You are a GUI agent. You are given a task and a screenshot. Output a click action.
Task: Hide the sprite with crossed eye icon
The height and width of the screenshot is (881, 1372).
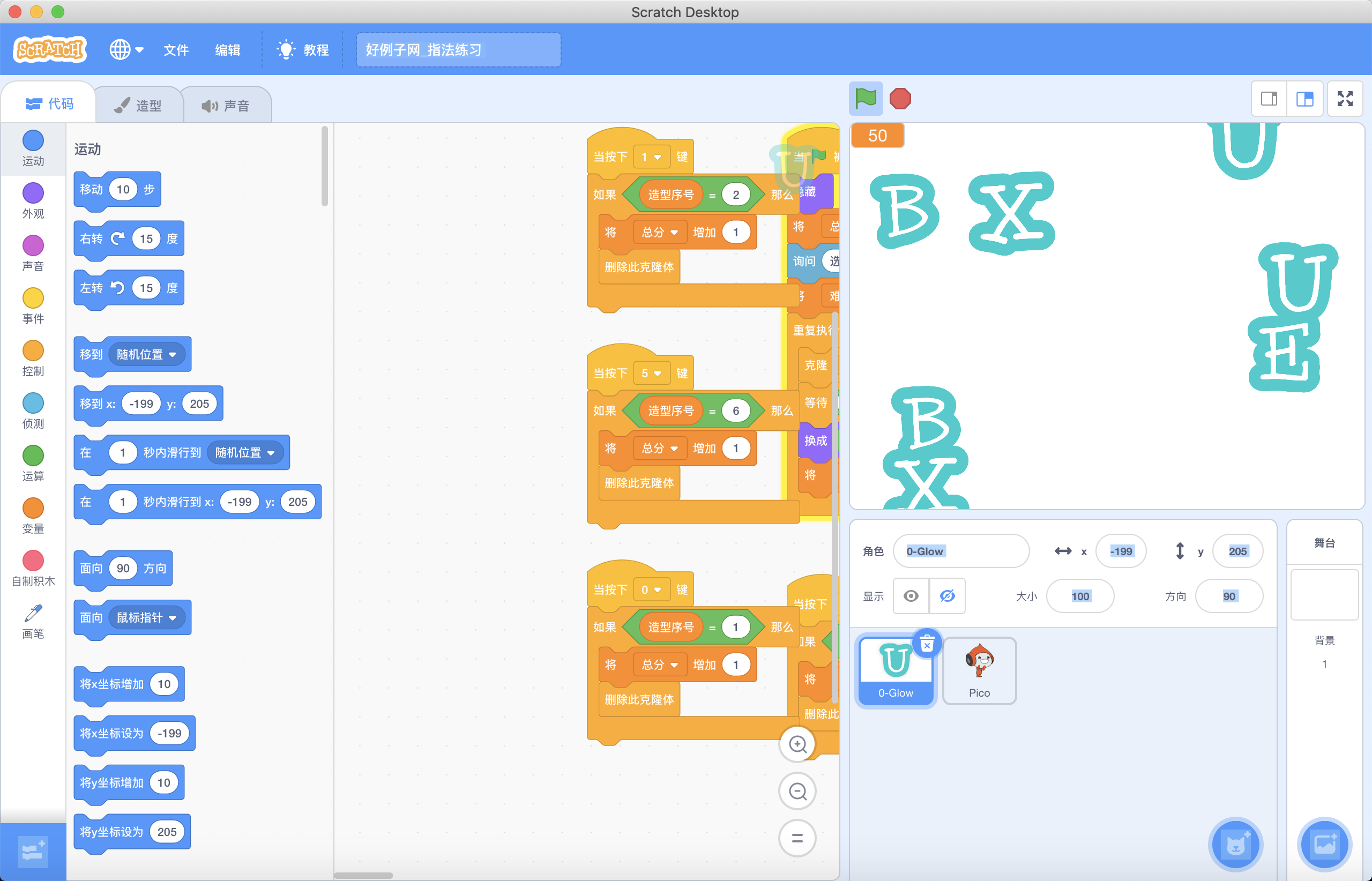click(948, 596)
